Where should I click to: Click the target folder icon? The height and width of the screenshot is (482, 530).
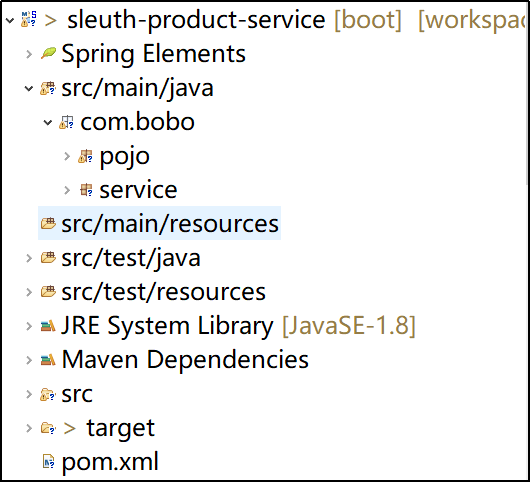click(48, 428)
